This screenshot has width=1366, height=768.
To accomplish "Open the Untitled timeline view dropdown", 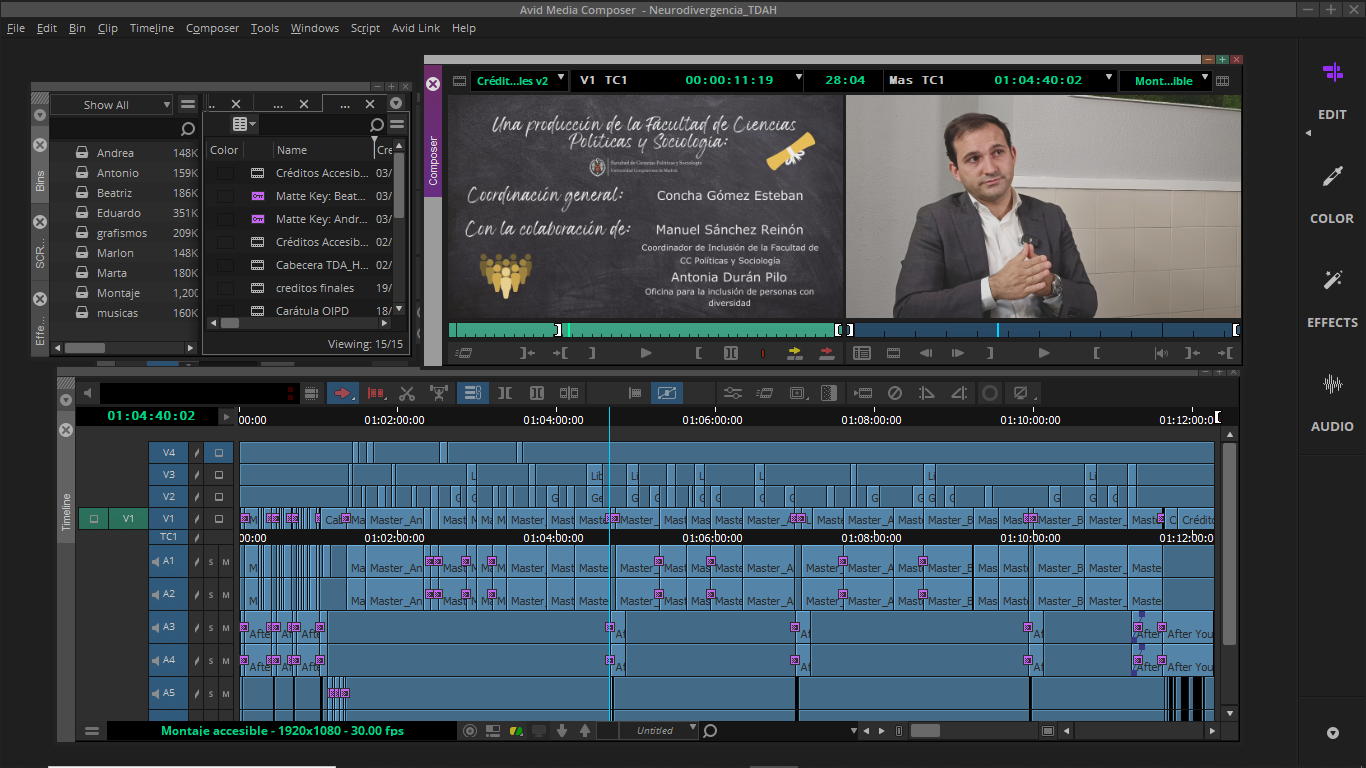I will [x=659, y=731].
